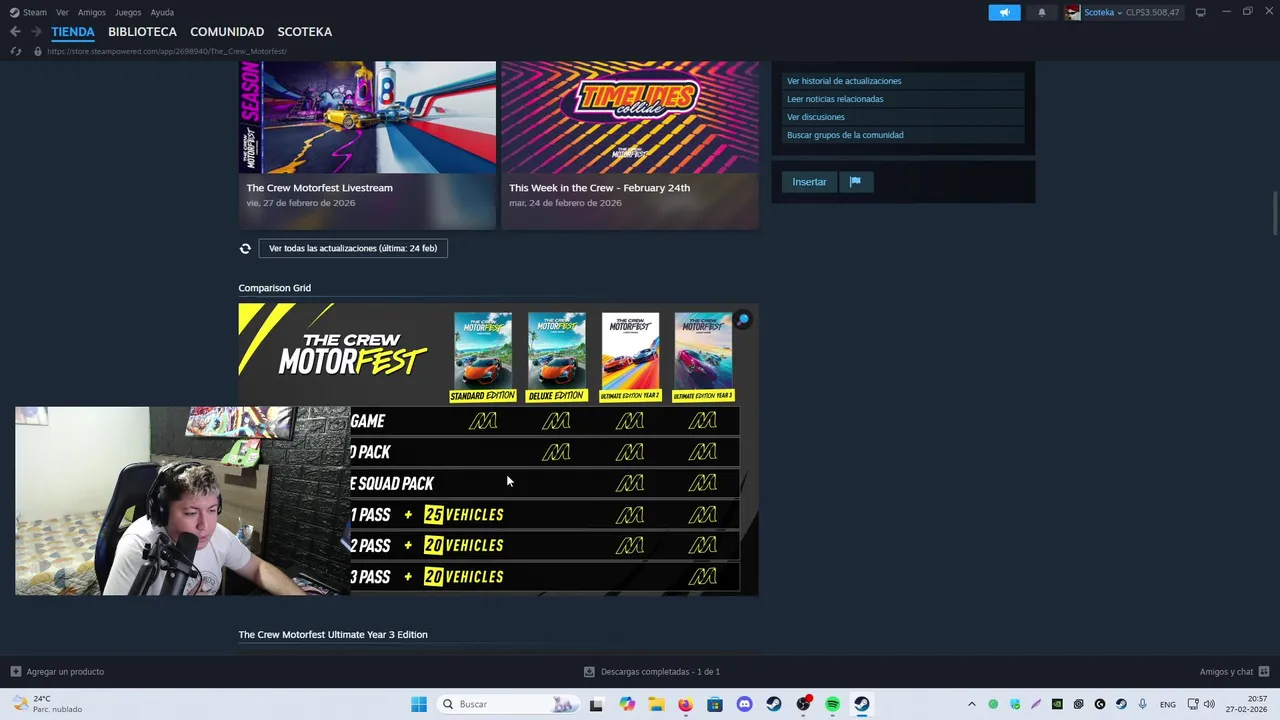Click the Timelines Collide thumbnail image
Viewport: 1280px width, 720px height.
pos(630,118)
